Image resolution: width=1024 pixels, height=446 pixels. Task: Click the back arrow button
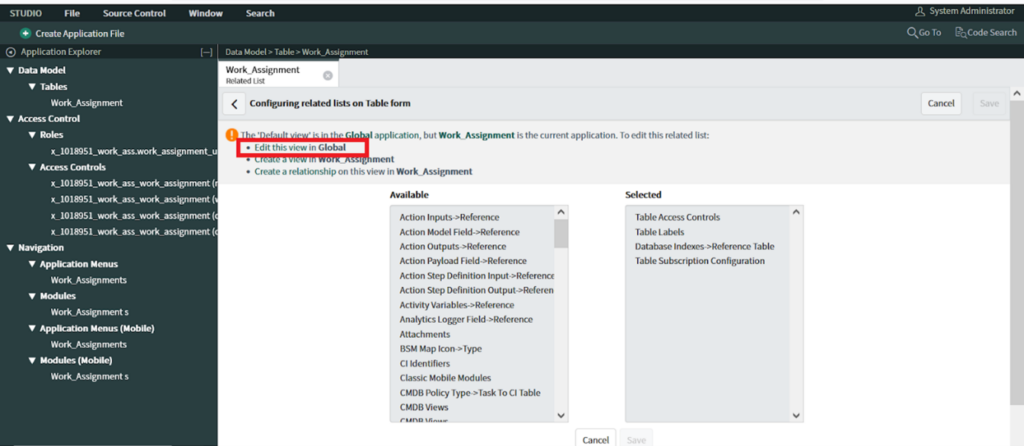click(x=234, y=103)
